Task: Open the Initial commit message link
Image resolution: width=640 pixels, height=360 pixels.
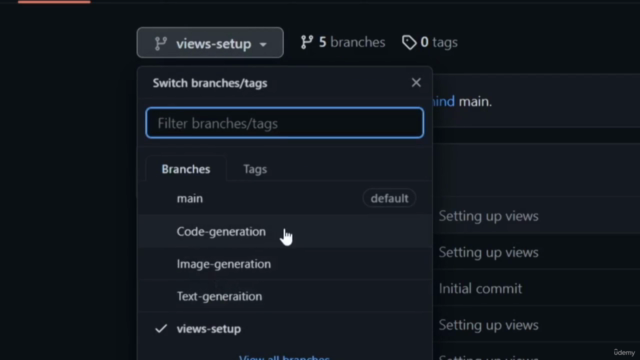Action: [480, 289]
